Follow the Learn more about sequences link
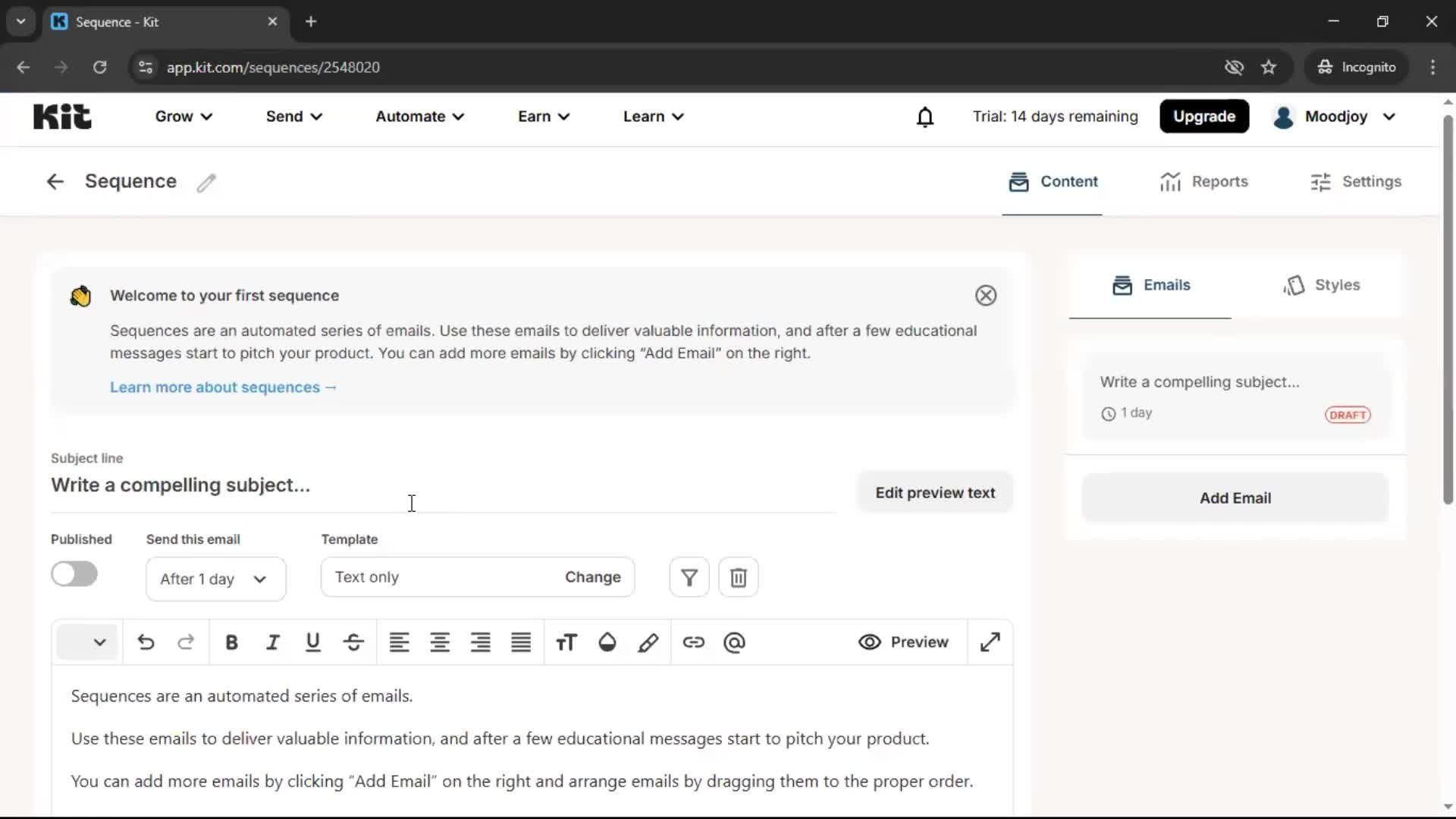Viewport: 1456px width, 819px height. [x=224, y=387]
